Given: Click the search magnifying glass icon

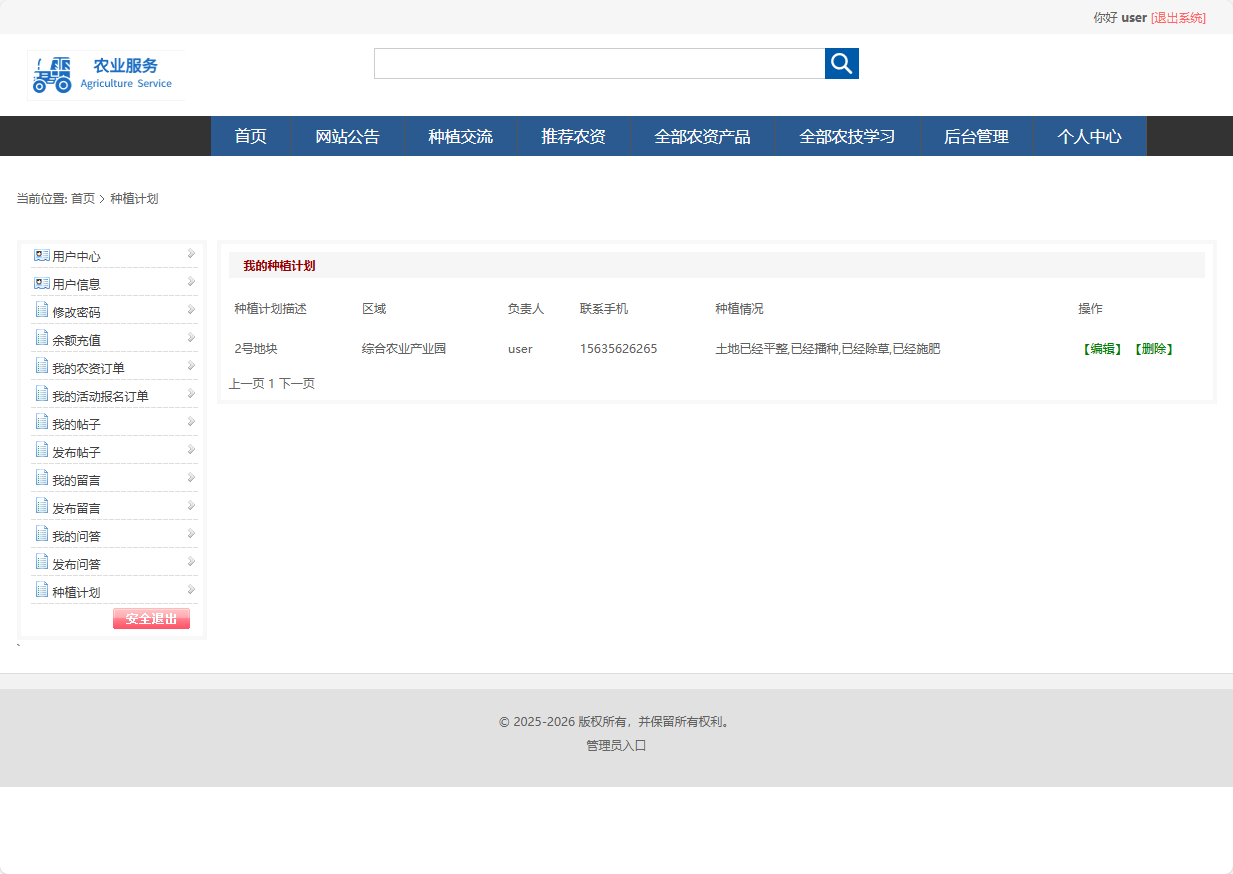Looking at the screenshot, I should pos(841,63).
